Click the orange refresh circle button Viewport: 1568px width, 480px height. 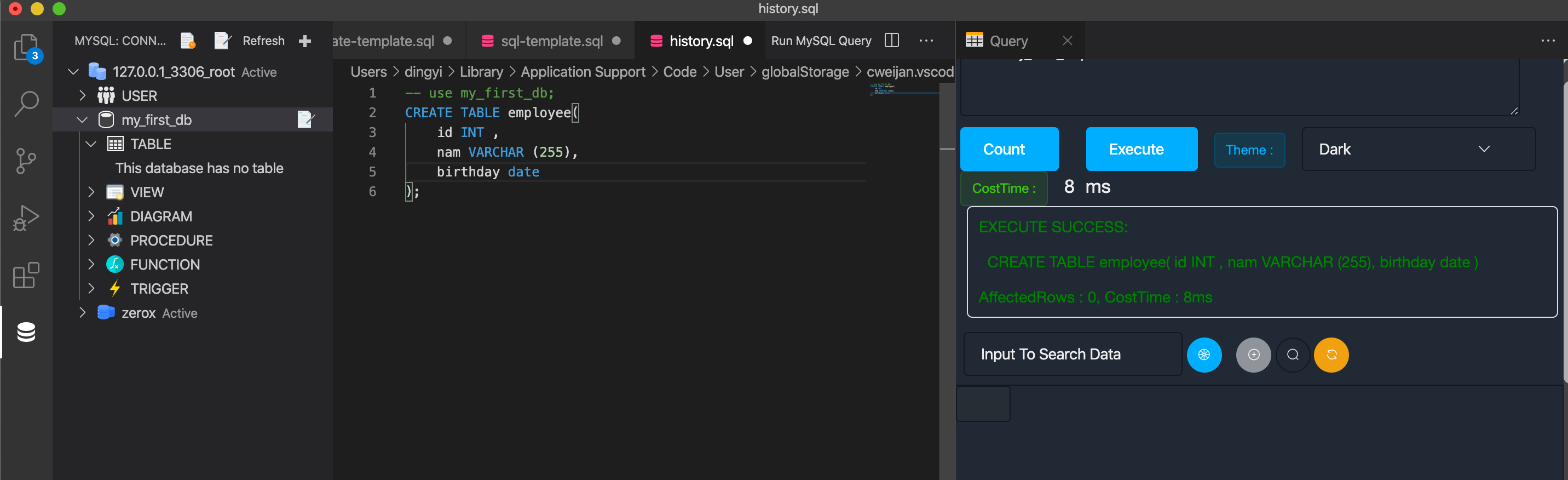coord(1330,355)
